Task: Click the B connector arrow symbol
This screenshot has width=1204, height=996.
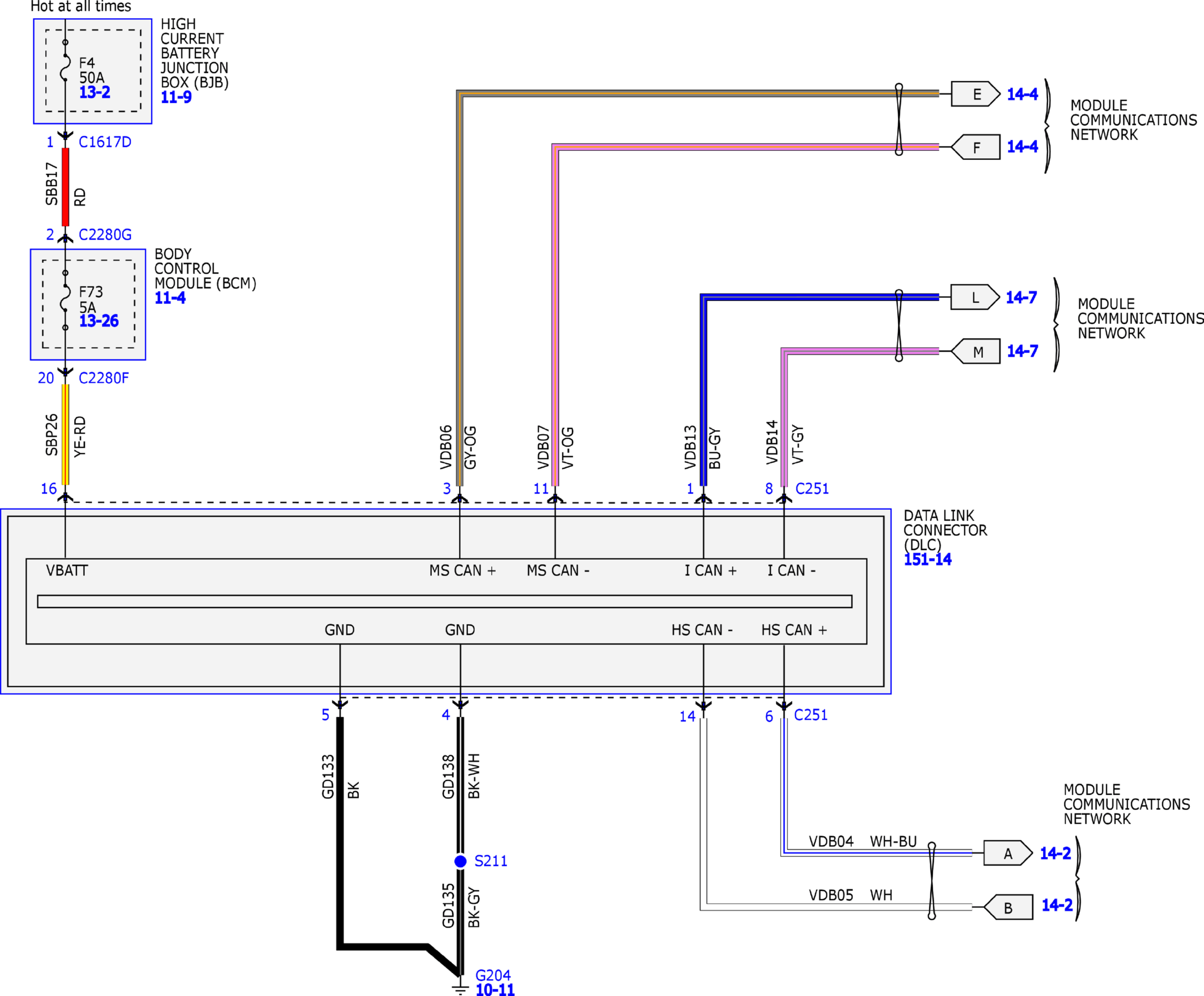Action: pos(1008,907)
